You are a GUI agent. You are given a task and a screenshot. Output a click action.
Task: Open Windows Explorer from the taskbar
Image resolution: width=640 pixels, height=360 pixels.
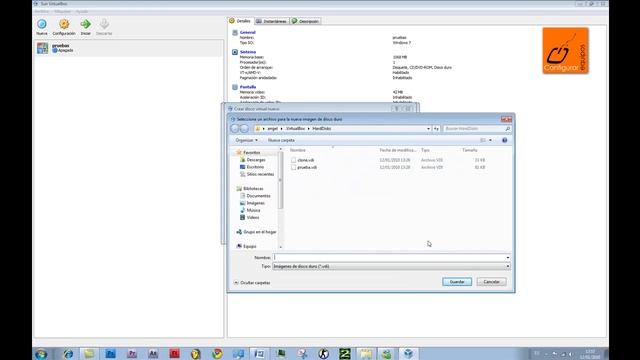[89, 354]
